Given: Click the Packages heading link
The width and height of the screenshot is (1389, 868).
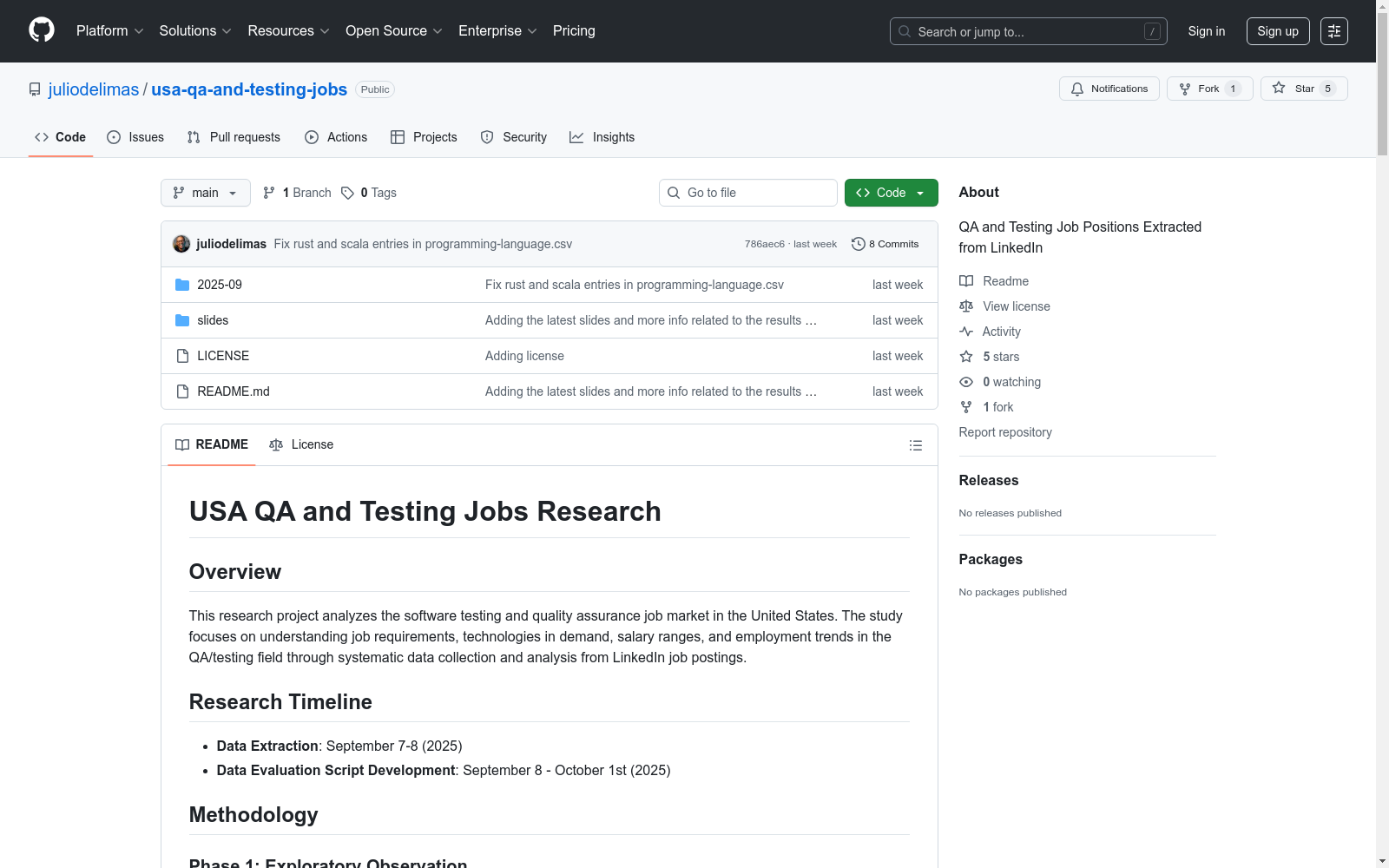Looking at the screenshot, I should coord(991,559).
